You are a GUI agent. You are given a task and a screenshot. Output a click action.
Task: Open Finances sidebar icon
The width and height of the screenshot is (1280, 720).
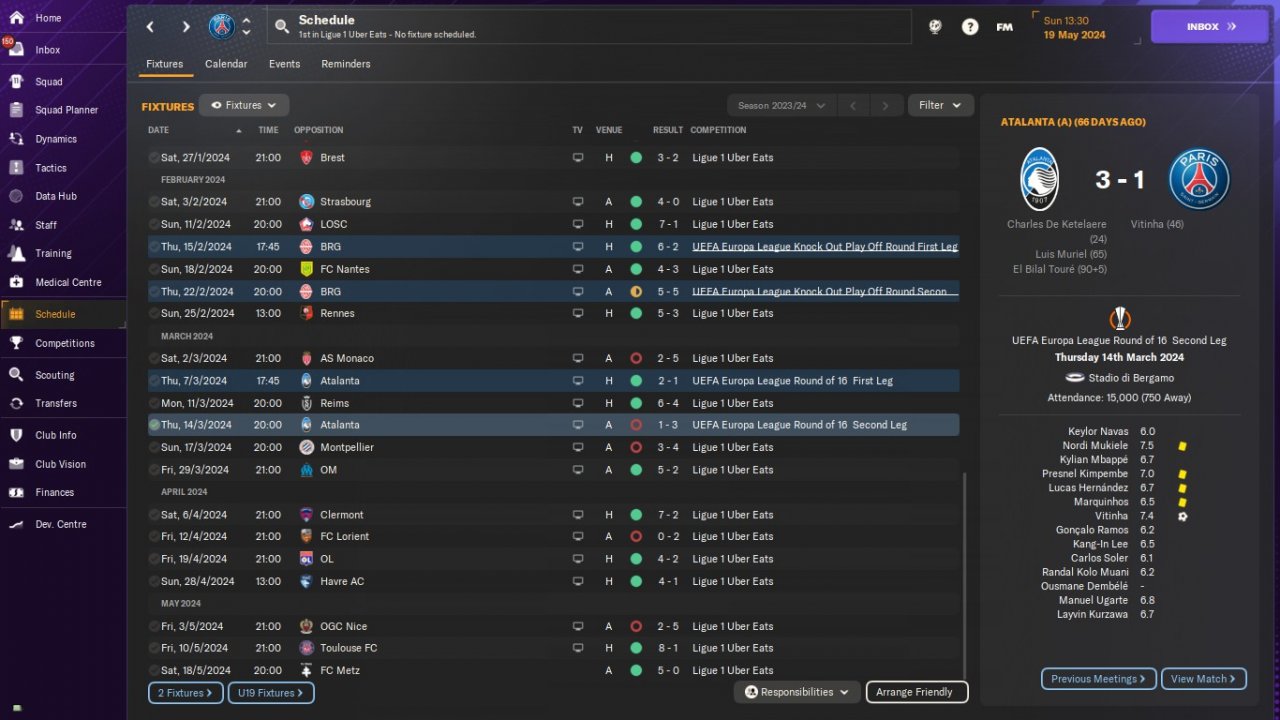click(16, 492)
